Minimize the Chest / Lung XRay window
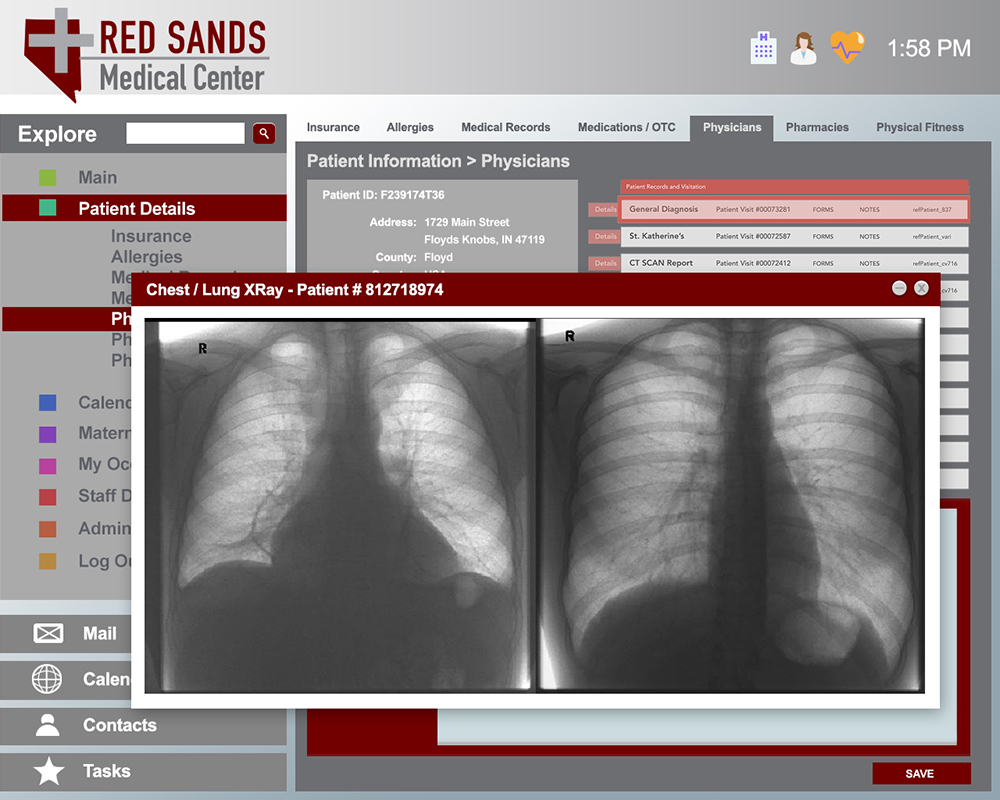 899,288
